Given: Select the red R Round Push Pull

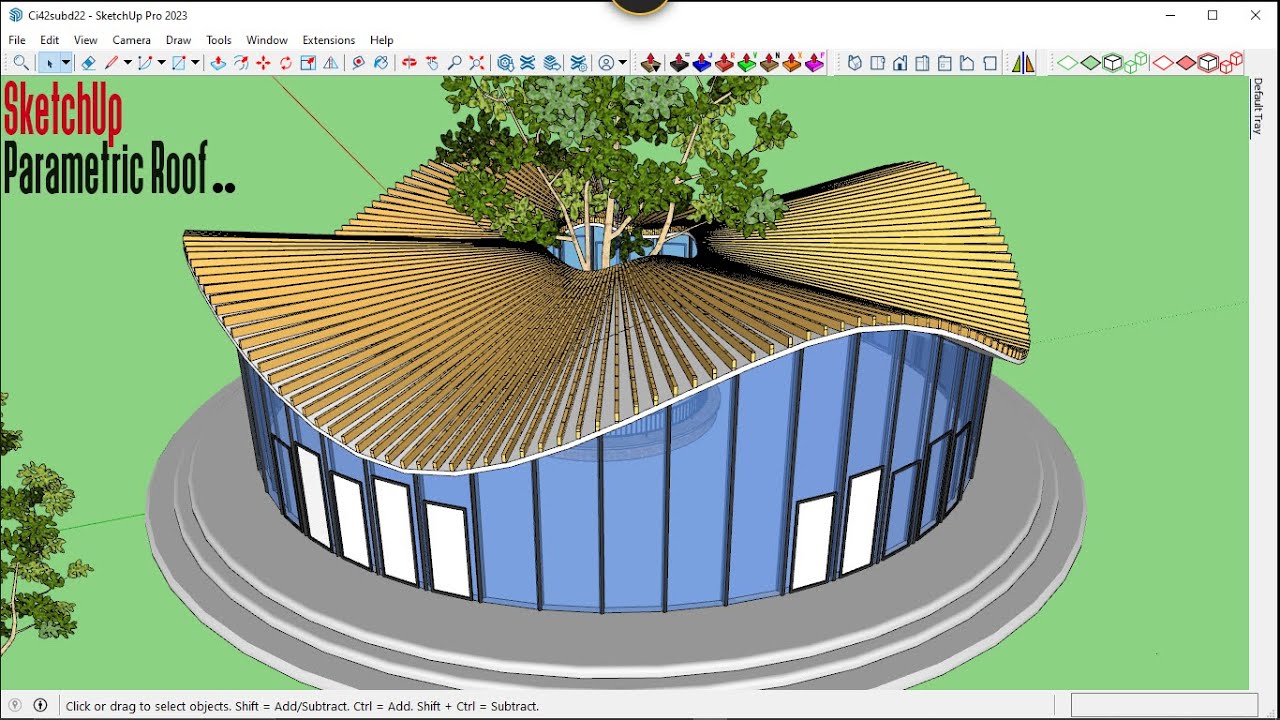Looking at the screenshot, I should [x=725, y=63].
